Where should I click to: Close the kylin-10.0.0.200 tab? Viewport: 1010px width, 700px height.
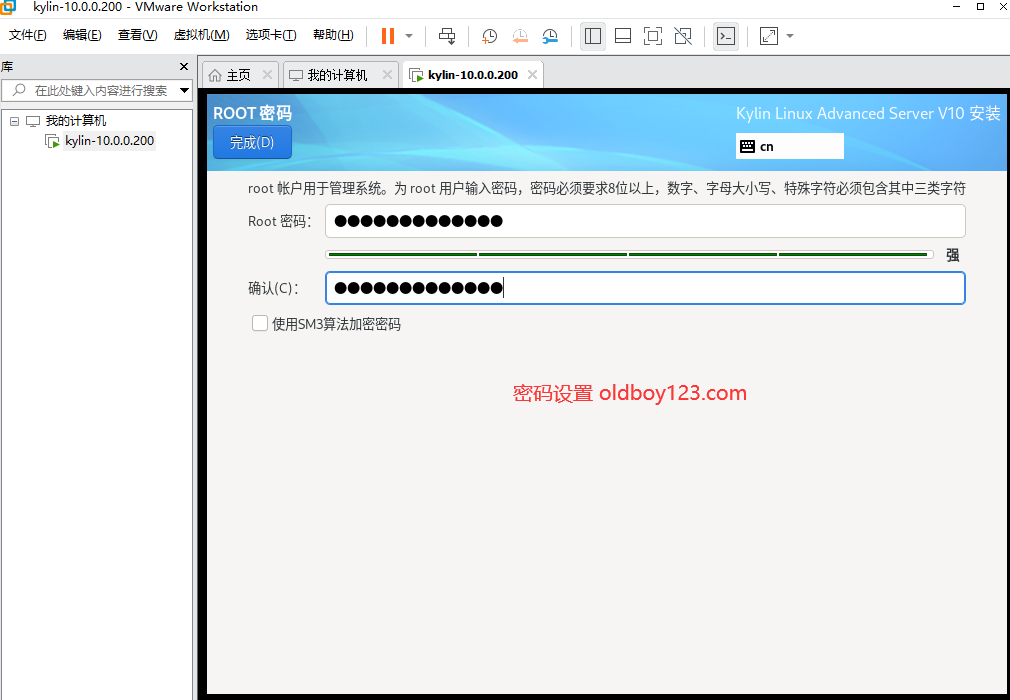pos(533,75)
